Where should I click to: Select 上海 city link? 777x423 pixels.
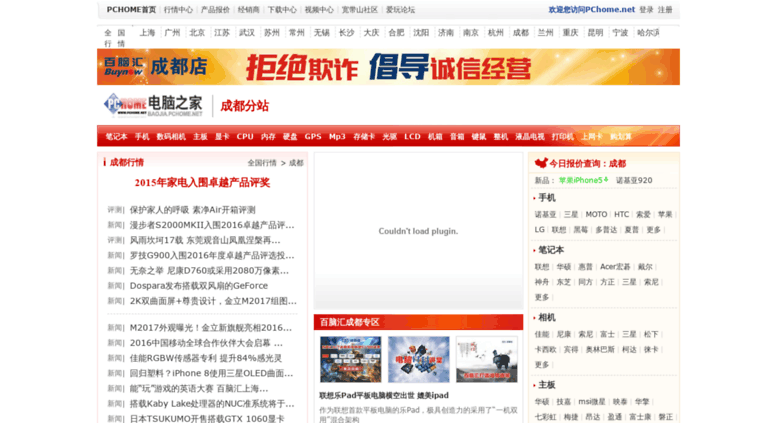147,33
